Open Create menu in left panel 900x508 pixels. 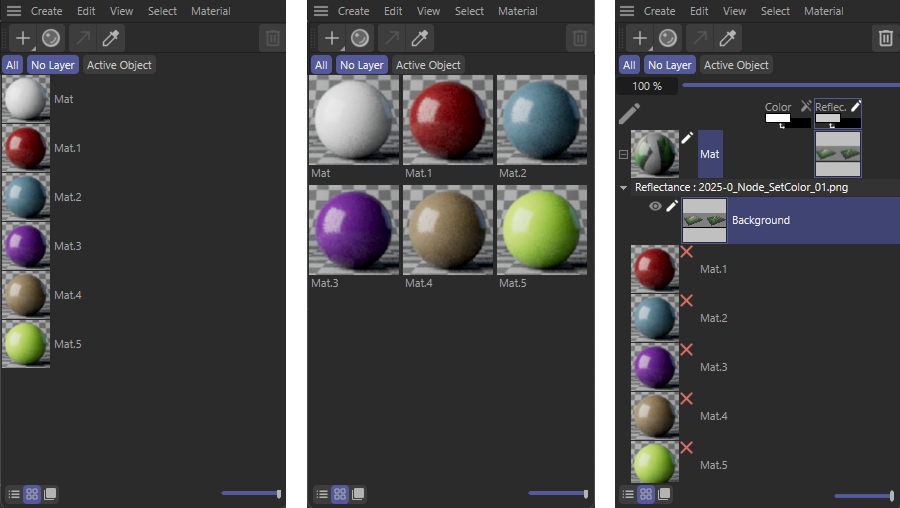pyautogui.click(x=46, y=11)
